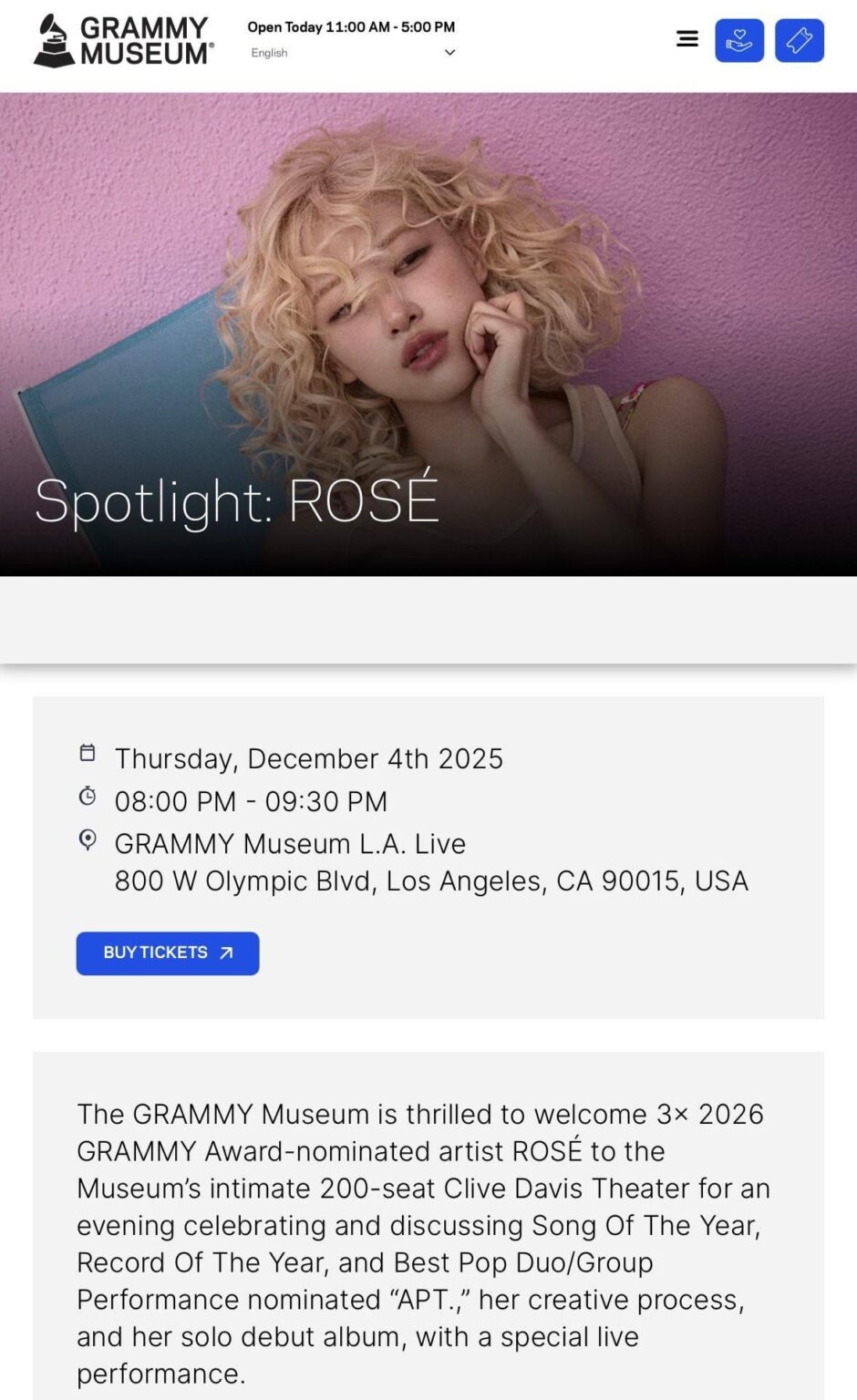Select the Thursday, December 4th 2025 date text
This screenshot has height=1400, width=857.
(308, 757)
